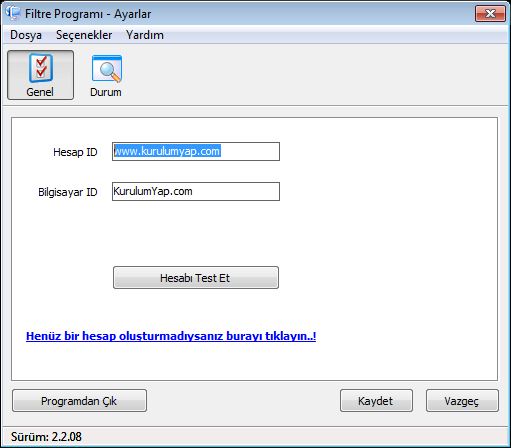Viewport: 511px width, 448px height.
Task: Click the Sürüm 2.2.08 status bar text
Action: (46, 437)
